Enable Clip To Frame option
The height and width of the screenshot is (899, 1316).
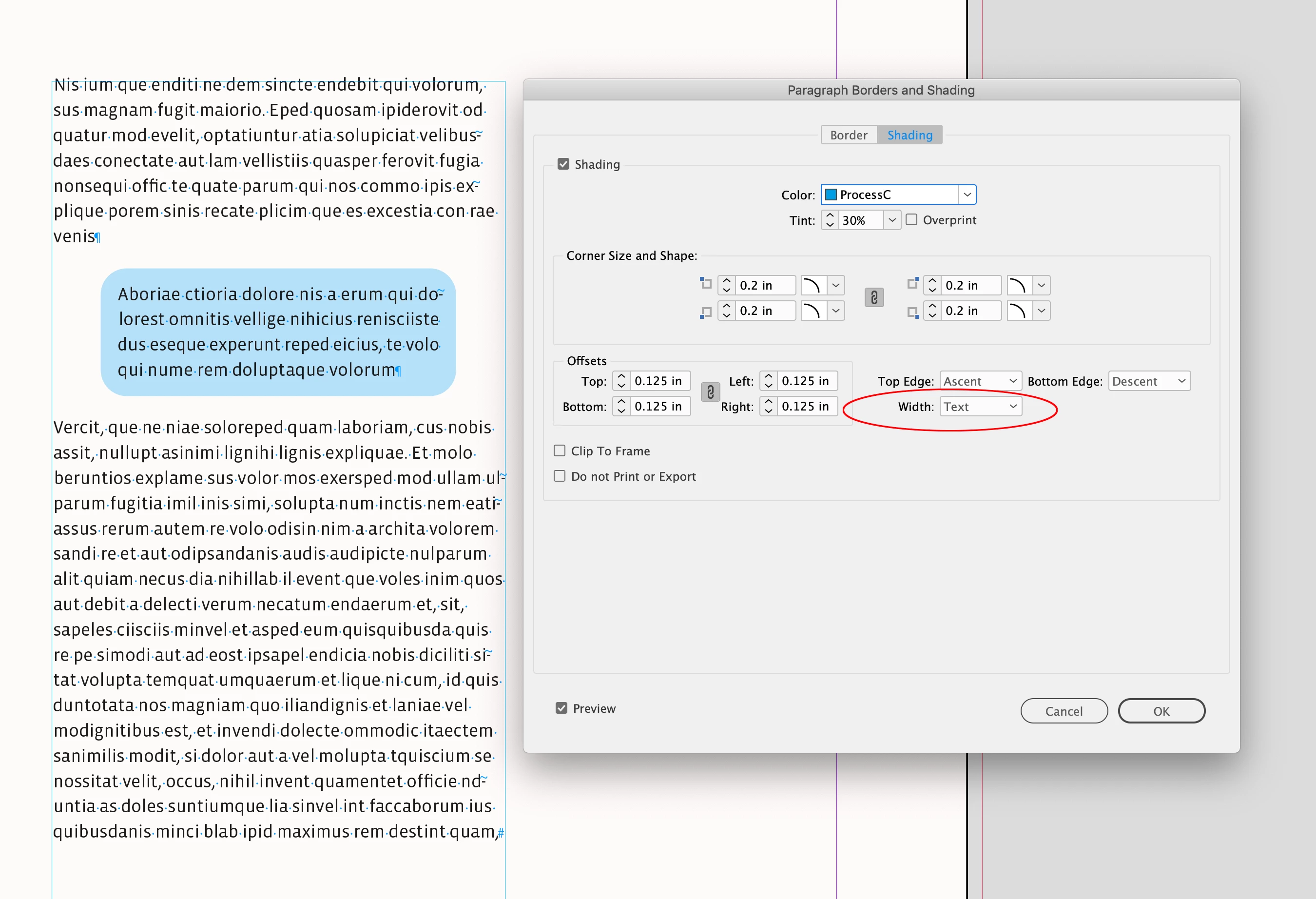tap(560, 451)
